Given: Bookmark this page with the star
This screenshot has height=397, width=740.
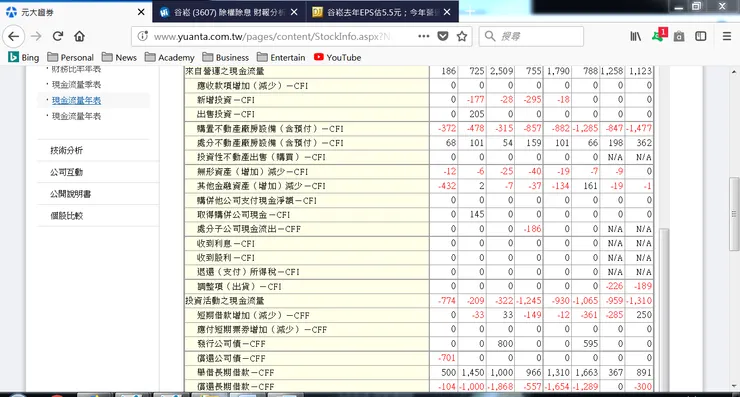Looking at the screenshot, I should [x=462, y=36].
